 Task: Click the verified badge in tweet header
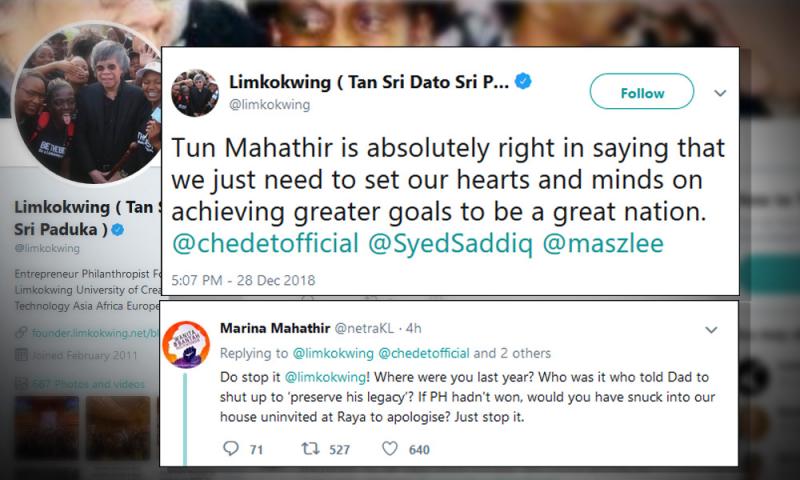coord(522,81)
